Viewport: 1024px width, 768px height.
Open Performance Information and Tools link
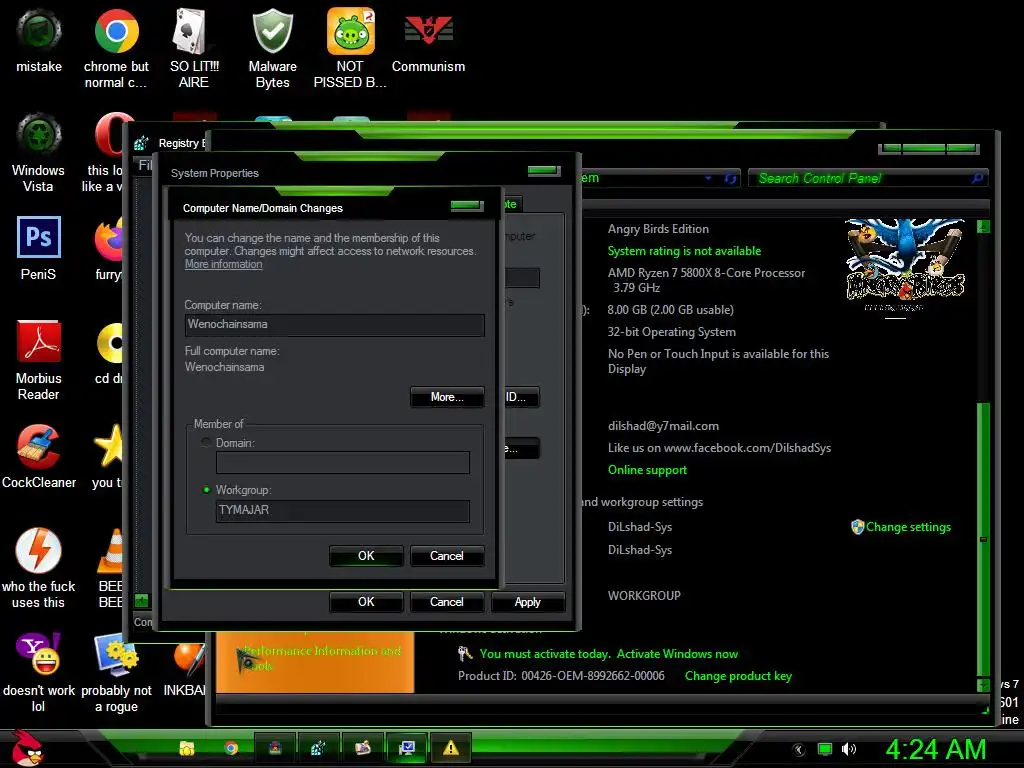click(321, 658)
